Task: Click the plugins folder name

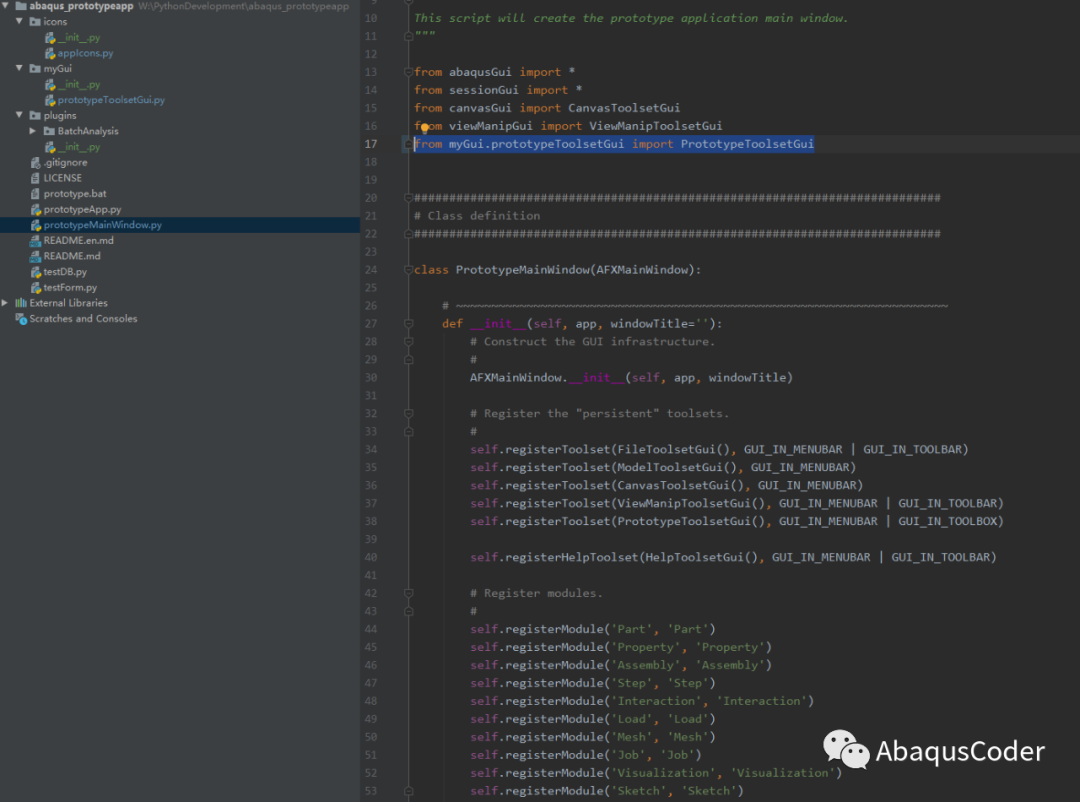Action: (60, 115)
